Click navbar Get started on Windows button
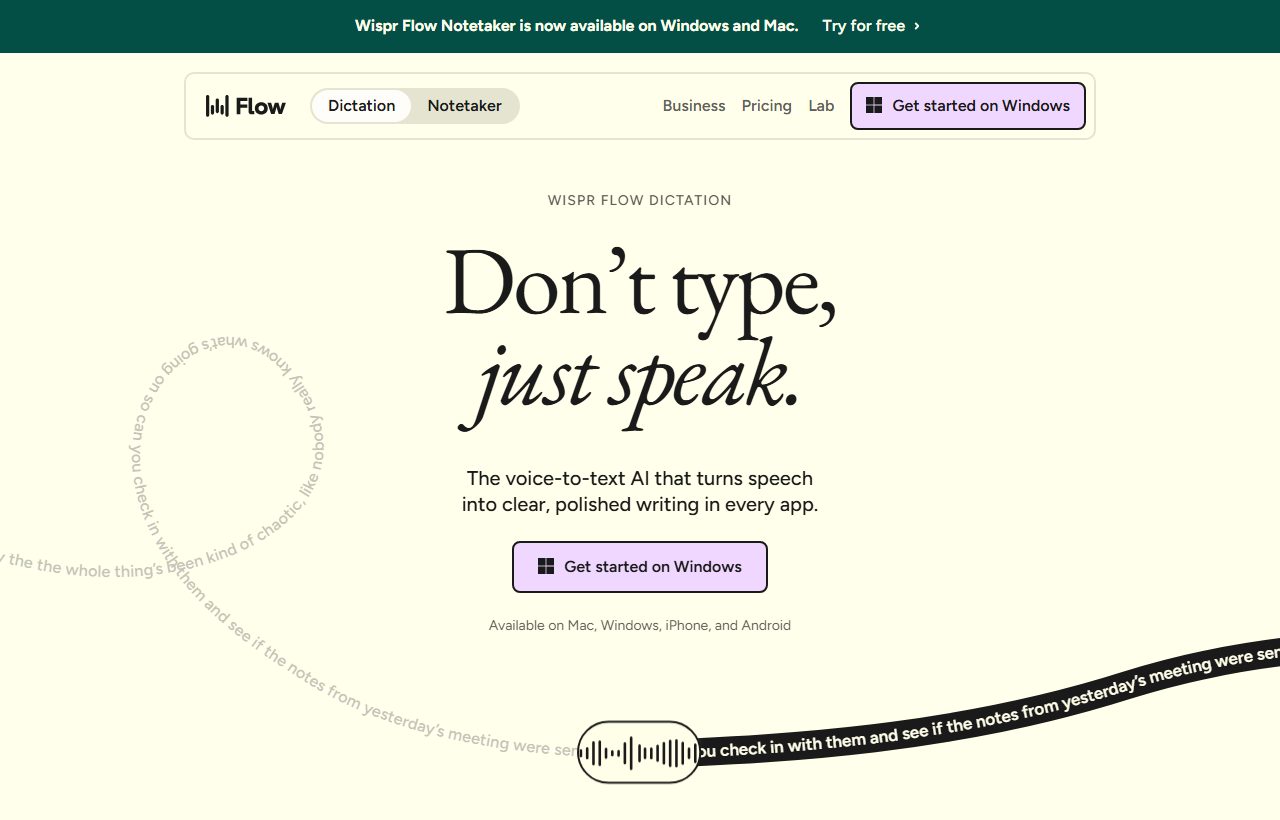 pyautogui.click(x=968, y=106)
